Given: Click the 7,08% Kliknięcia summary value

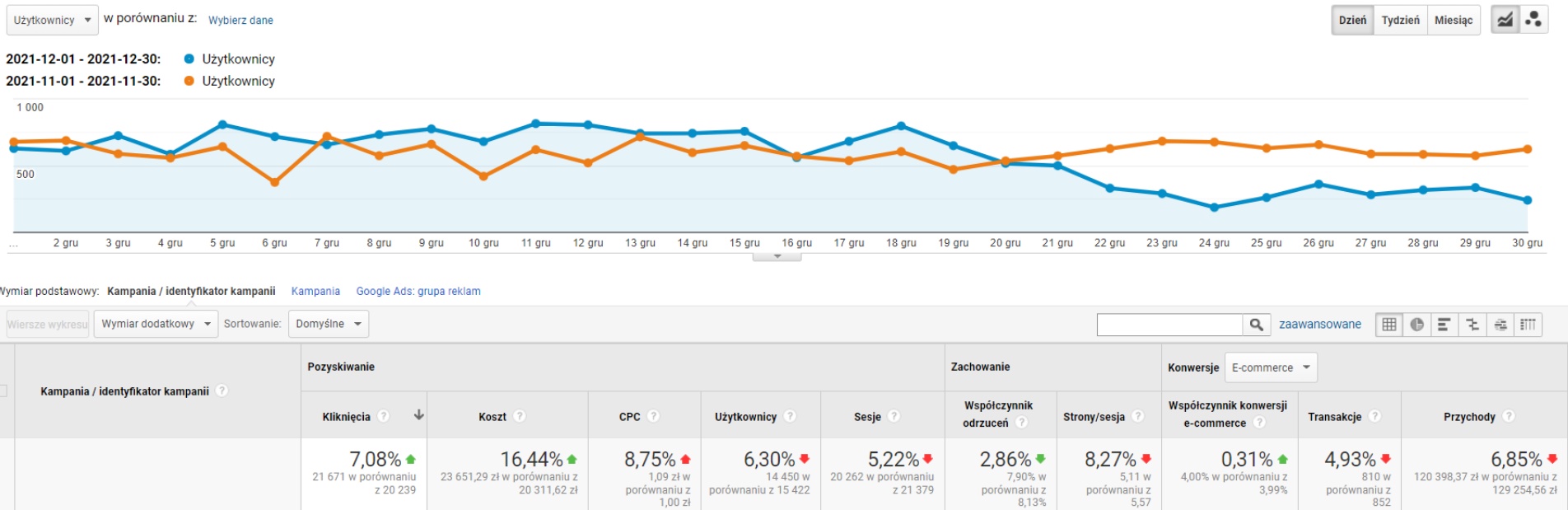Looking at the screenshot, I should tap(376, 459).
